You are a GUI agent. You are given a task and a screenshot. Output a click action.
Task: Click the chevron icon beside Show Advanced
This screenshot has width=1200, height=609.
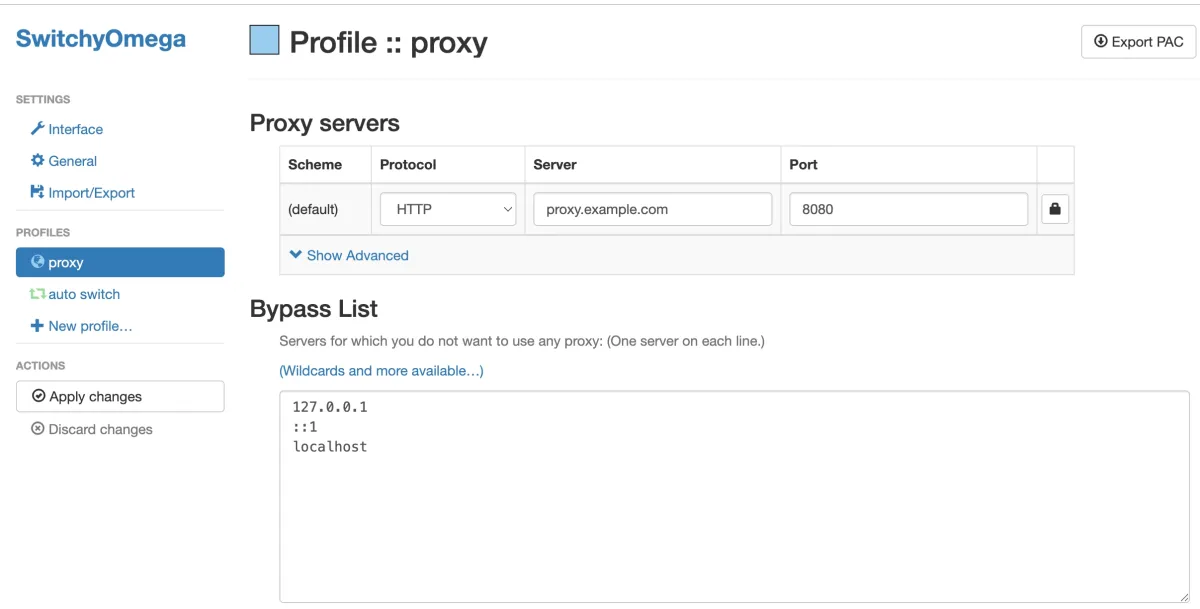(x=296, y=255)
